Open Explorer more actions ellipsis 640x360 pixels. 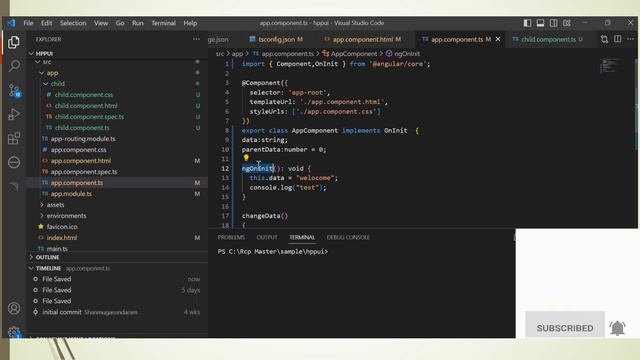tap(196, 39)
